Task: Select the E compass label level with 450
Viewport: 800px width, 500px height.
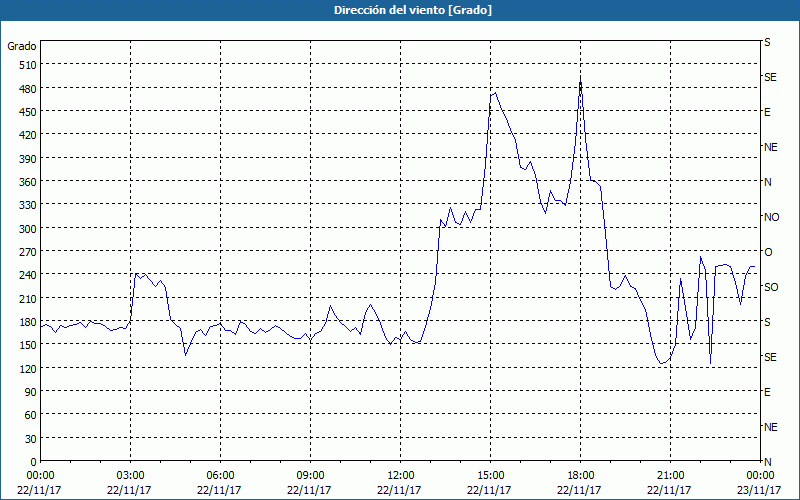Action: 767,112
